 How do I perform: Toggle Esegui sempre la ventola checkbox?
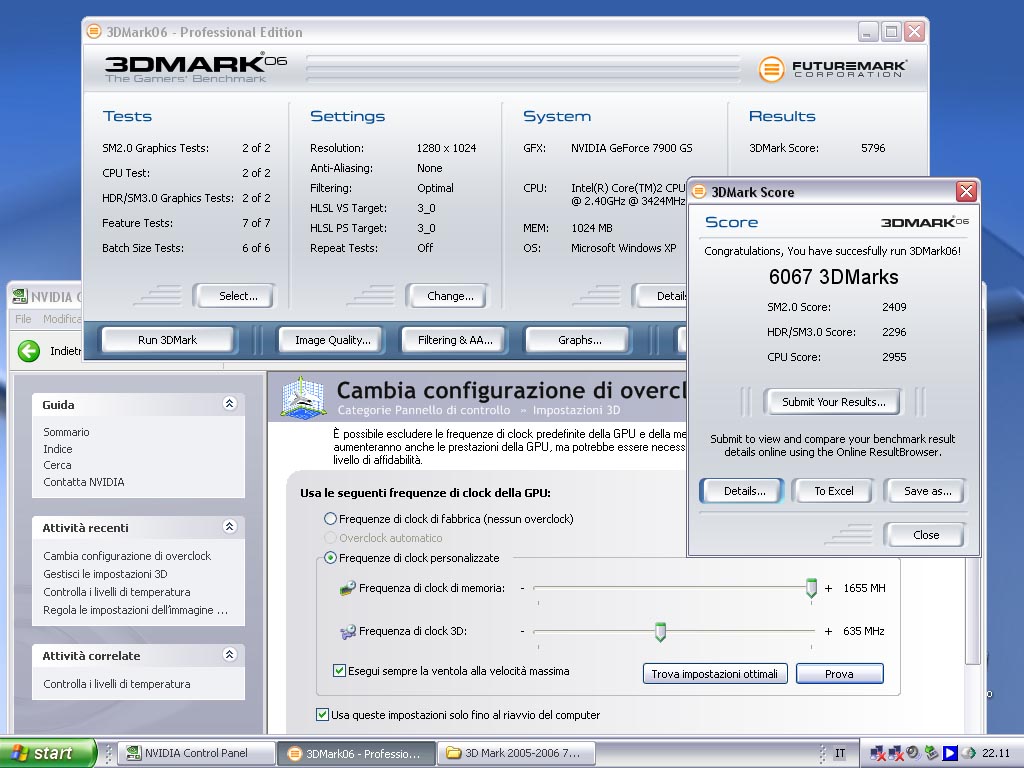(339, 671)
